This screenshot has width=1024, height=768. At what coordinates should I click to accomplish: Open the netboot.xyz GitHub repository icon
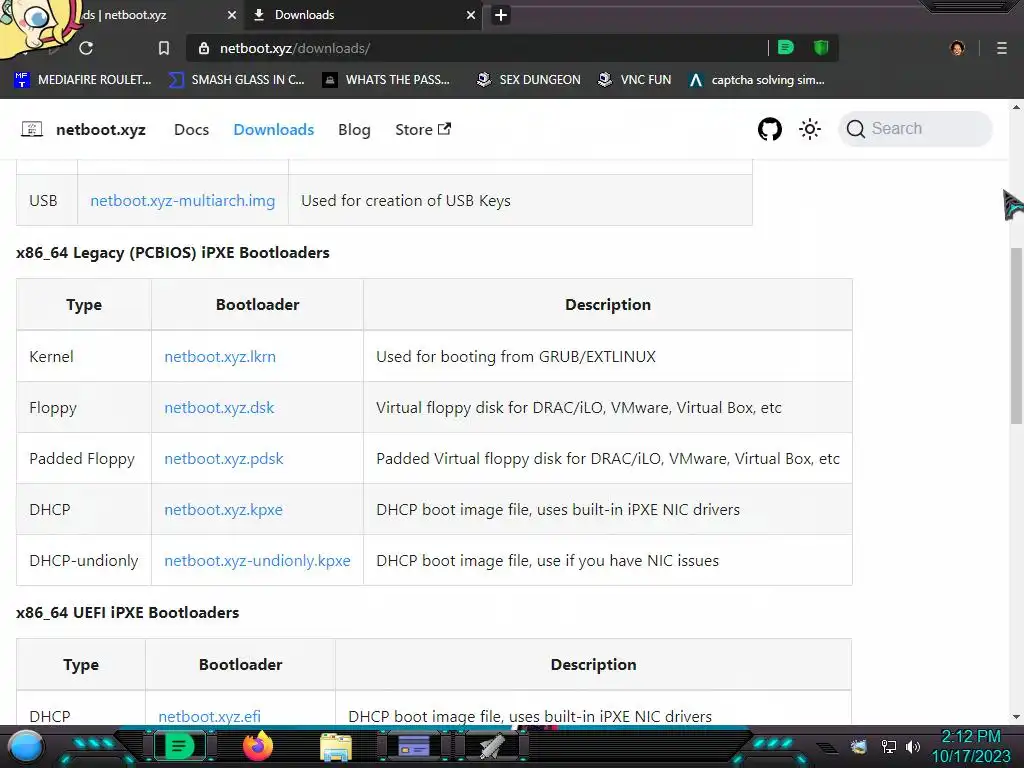click(x=770, y=129)
